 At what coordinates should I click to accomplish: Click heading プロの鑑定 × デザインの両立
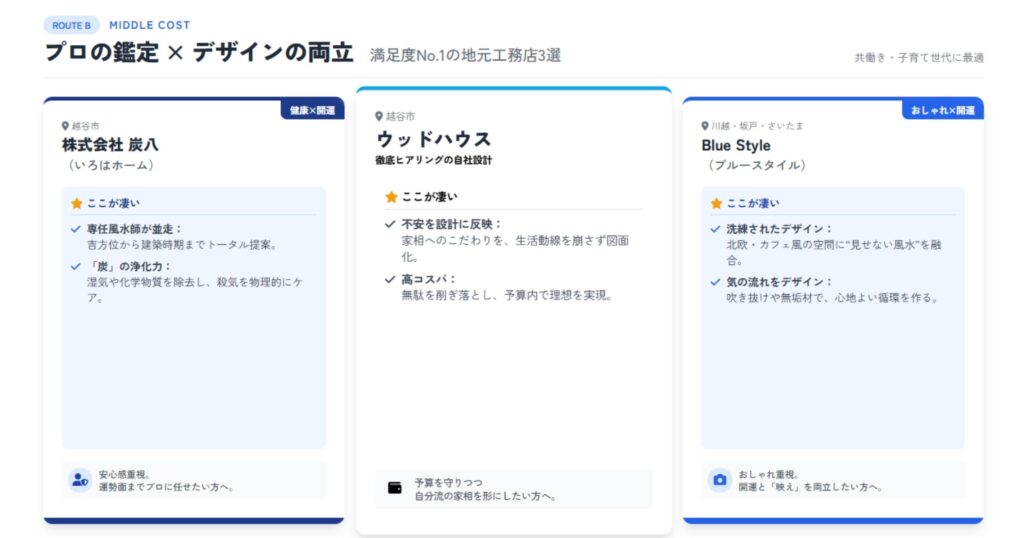(x=199, y=52)
